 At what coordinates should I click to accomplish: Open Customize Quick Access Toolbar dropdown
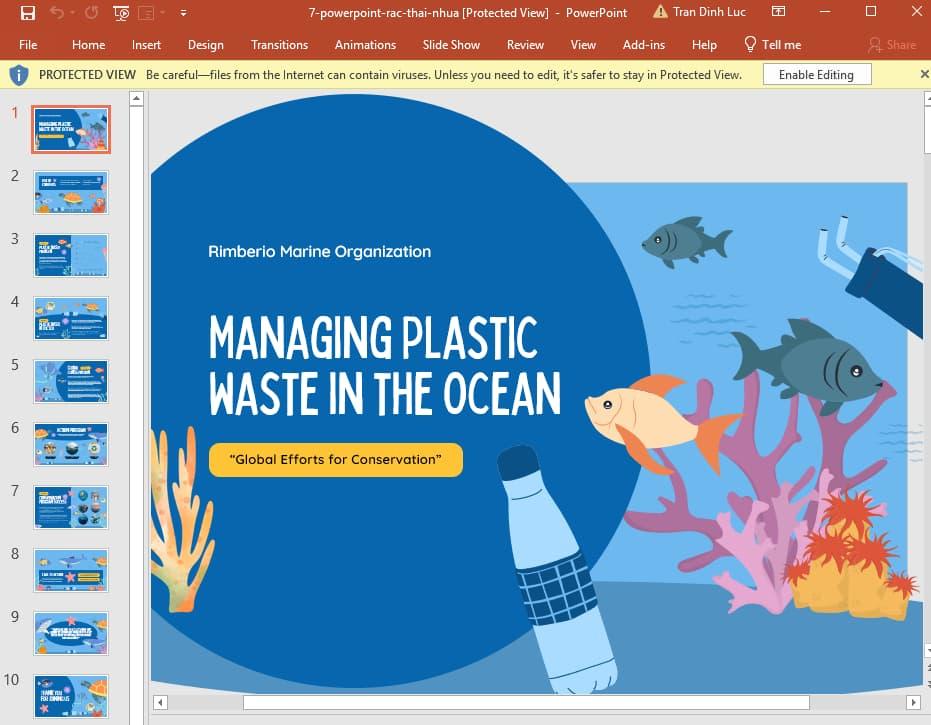[x=183, y=13]
